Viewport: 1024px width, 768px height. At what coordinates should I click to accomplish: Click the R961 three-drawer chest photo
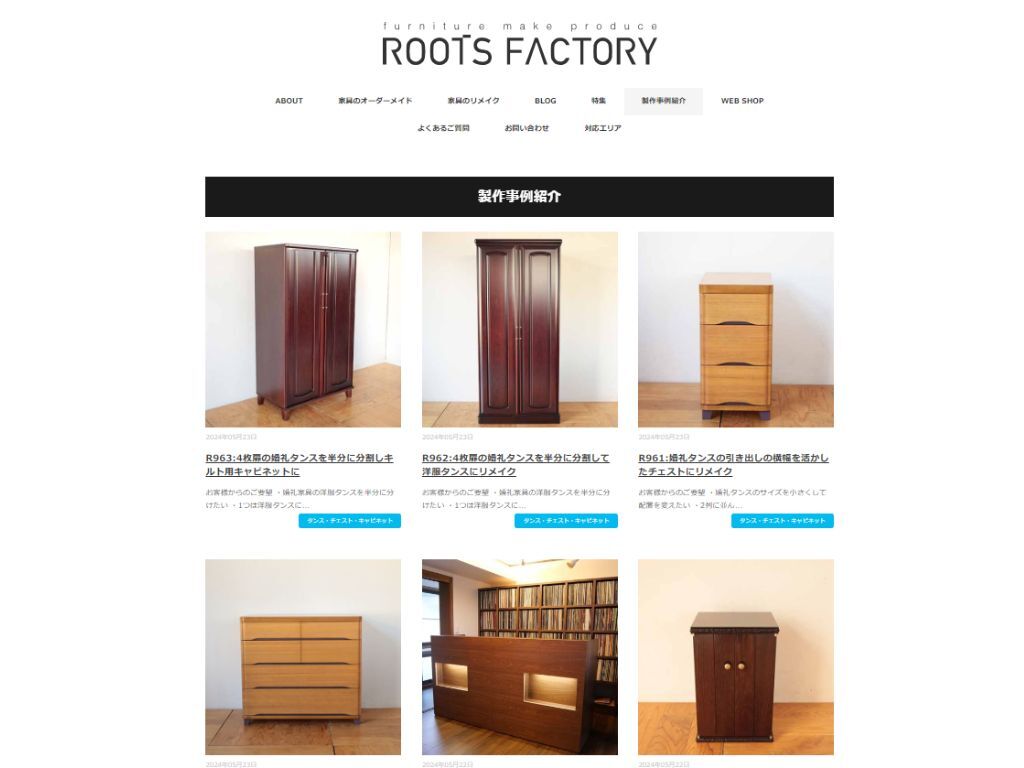pyautogui.click(x=736, y=329)
